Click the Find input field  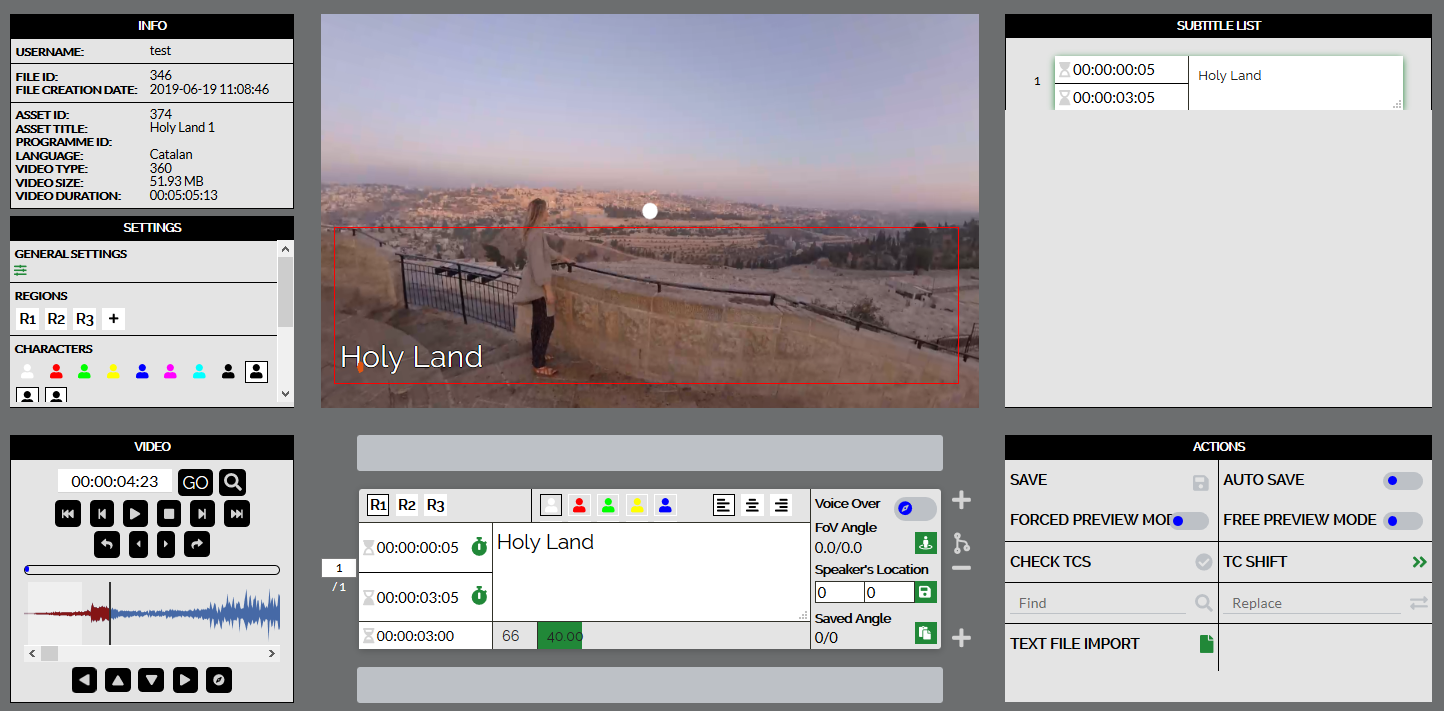1100,603
